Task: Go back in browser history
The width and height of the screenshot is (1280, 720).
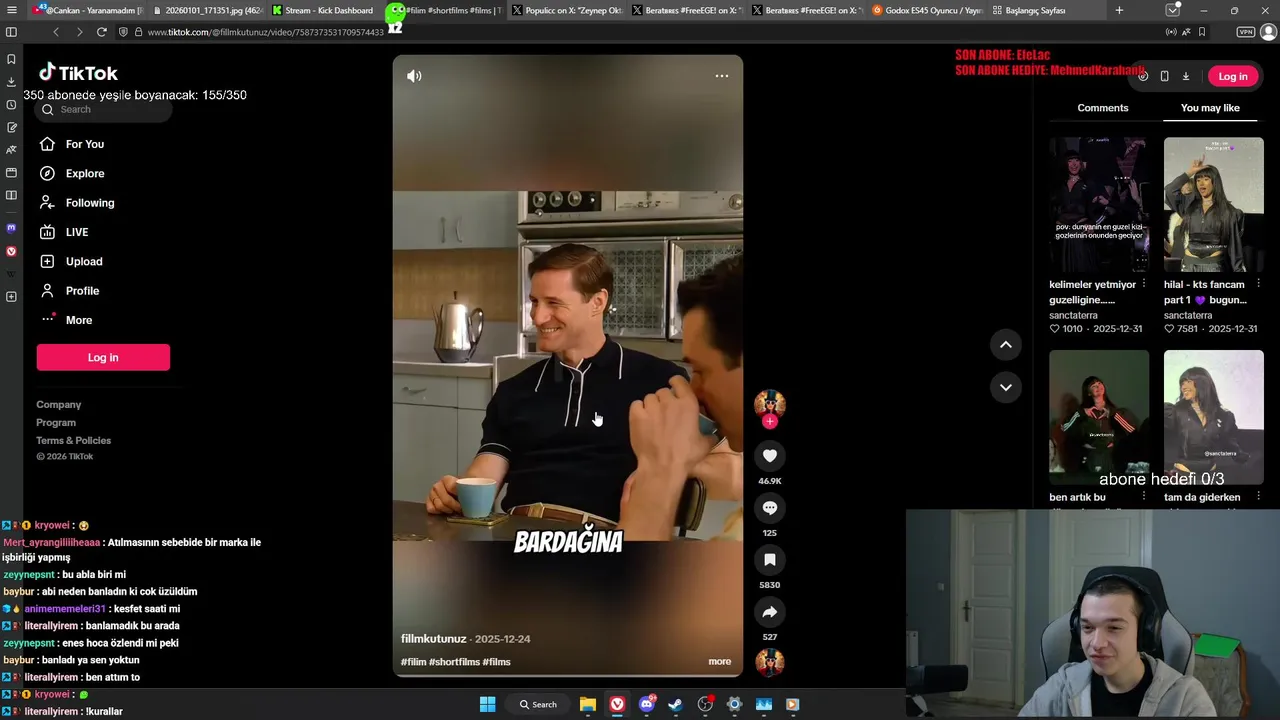Action: pos(56,32)
